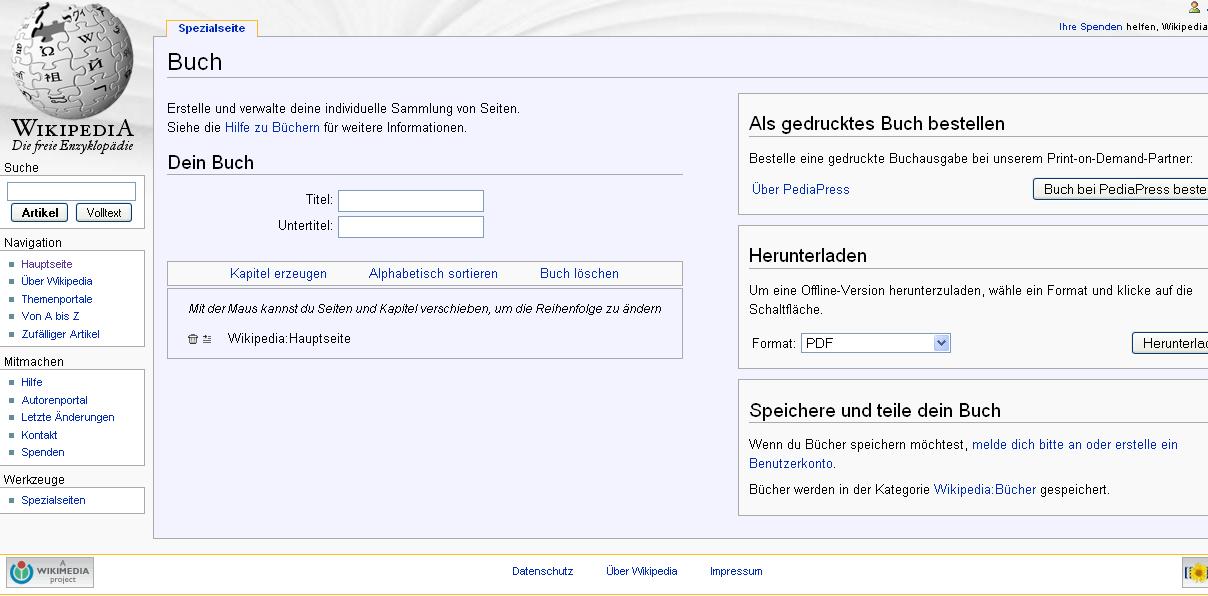The image size is (1208, 596).
Task: Open the Format dropdown showing PDF
Action: click(875, 343)
